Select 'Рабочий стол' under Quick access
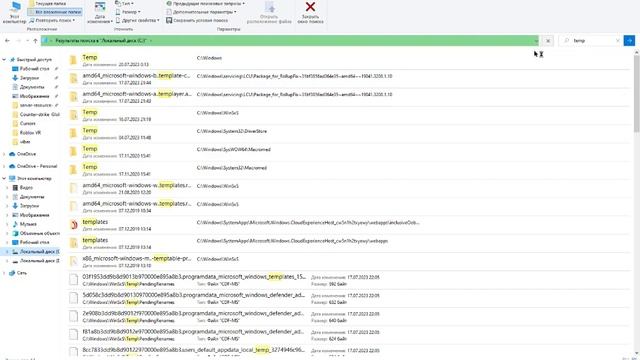Image resolution: width=640 pixels, height=360 pixels. point(34,69)
